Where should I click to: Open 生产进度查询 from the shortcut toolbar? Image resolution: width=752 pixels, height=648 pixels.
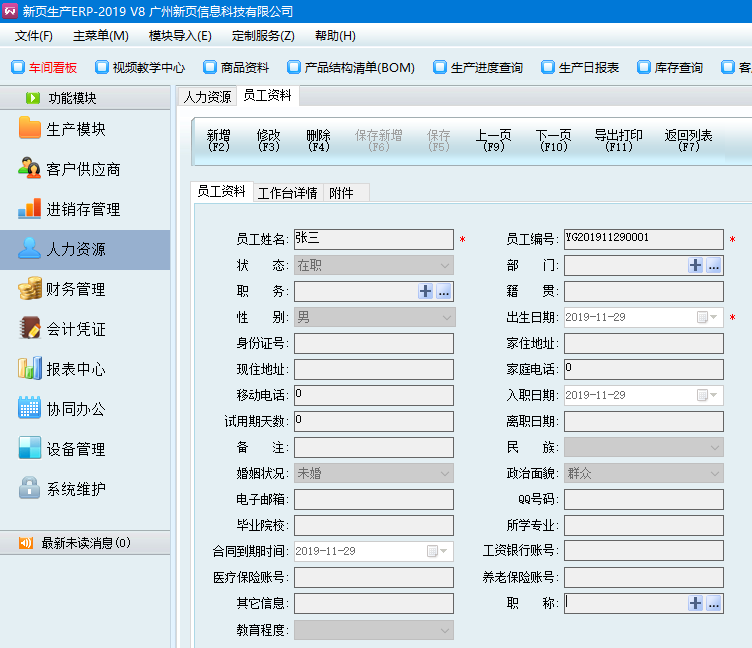pos(478,68)
